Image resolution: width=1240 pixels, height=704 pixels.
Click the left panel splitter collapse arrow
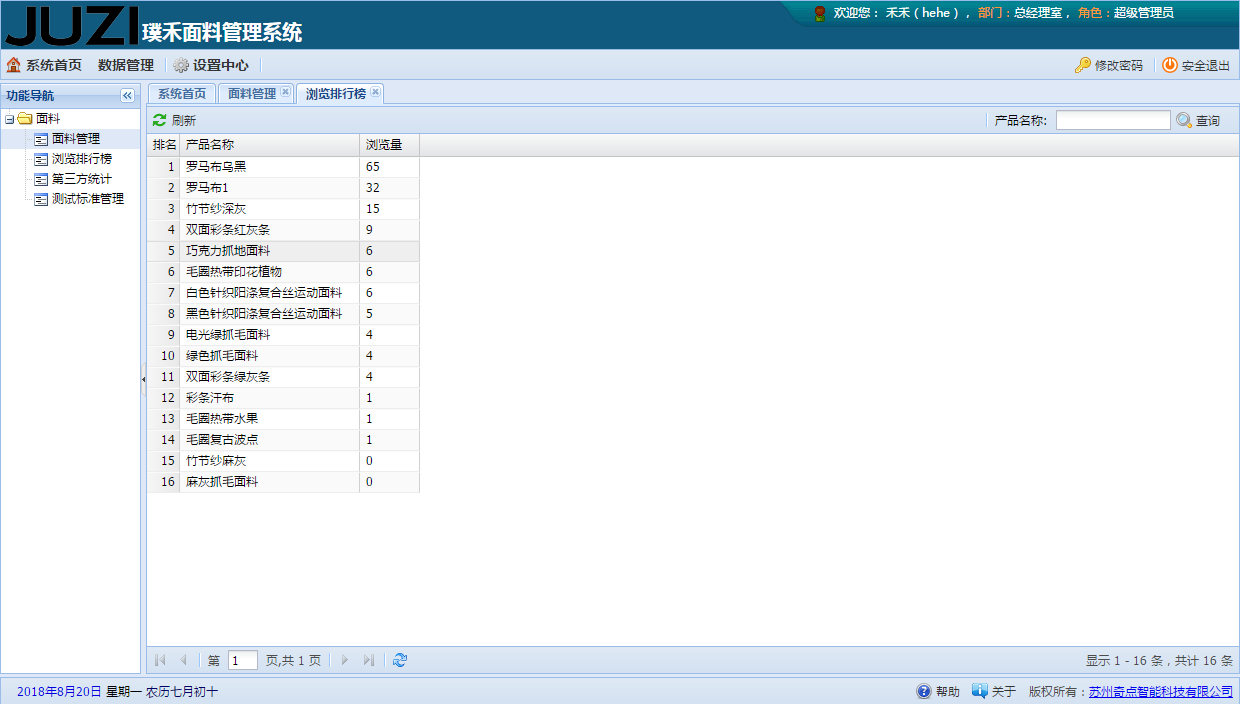click(x=143, y=379)
